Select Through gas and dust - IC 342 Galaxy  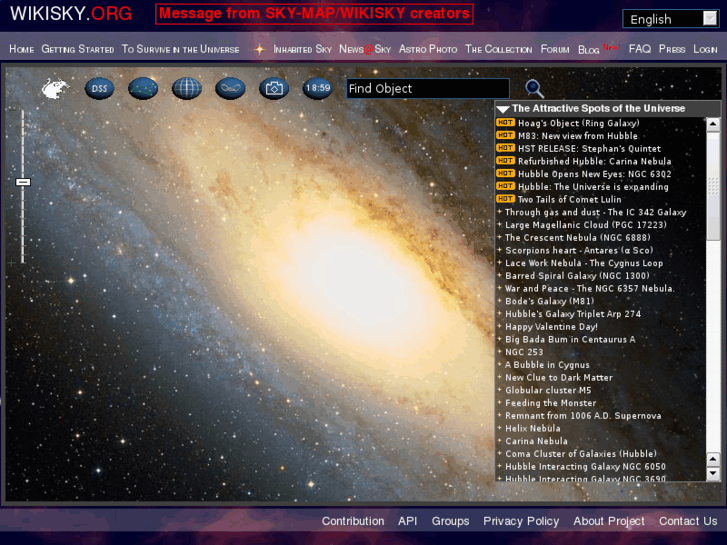pyautogui.click(x=595, y=212)
